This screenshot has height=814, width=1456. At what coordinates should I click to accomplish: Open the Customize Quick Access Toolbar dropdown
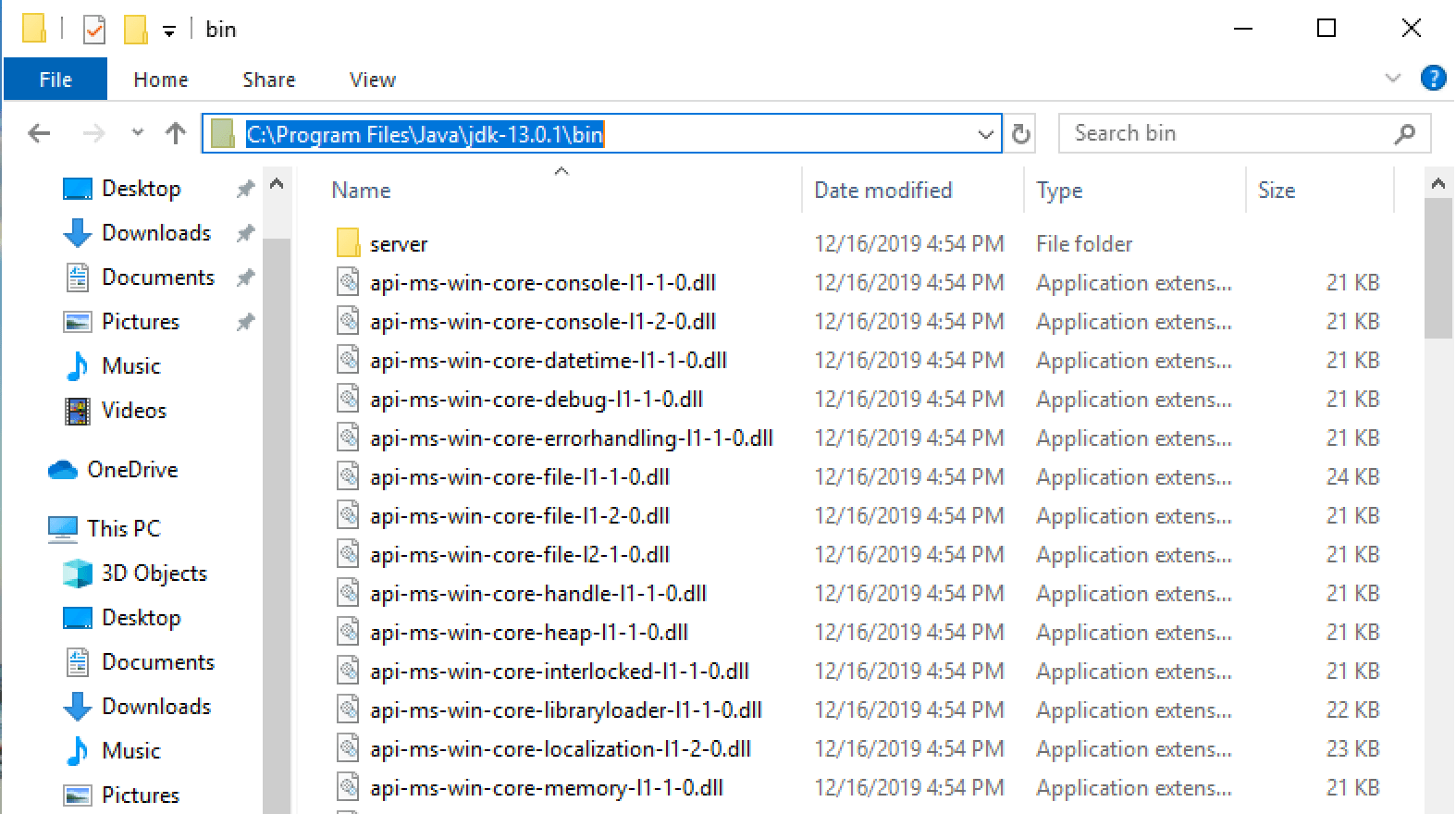169,31
